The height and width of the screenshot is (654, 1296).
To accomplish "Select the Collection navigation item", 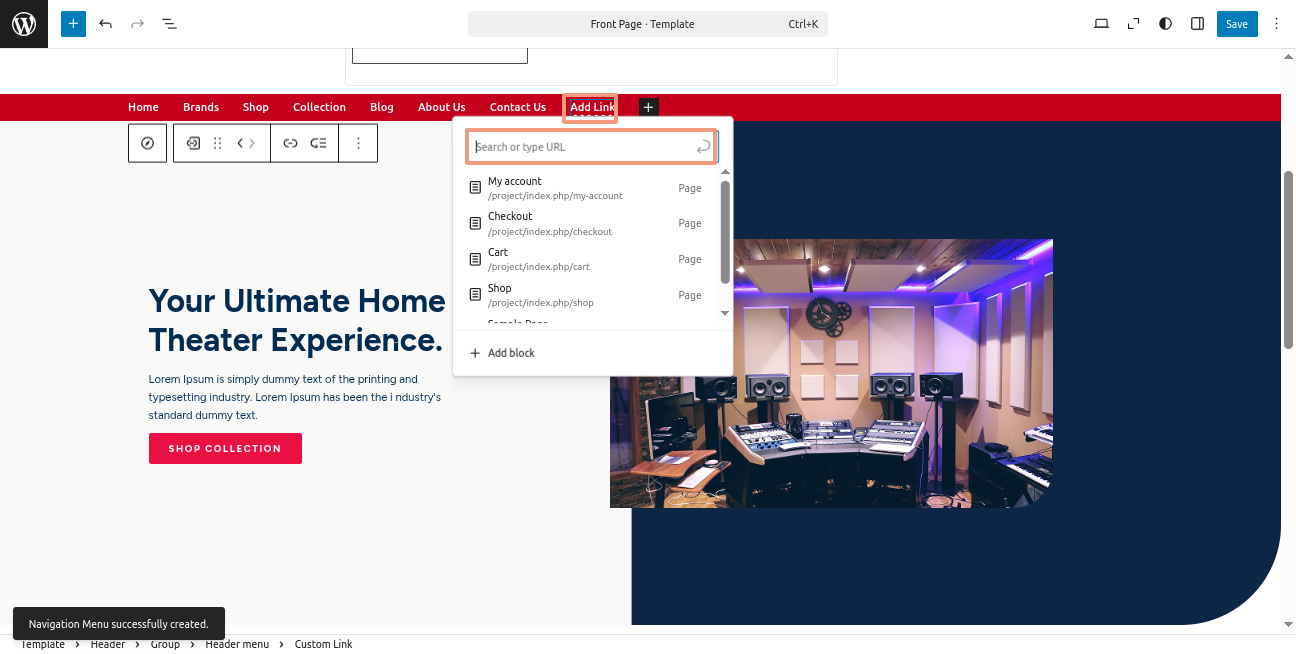I will 319,107.
